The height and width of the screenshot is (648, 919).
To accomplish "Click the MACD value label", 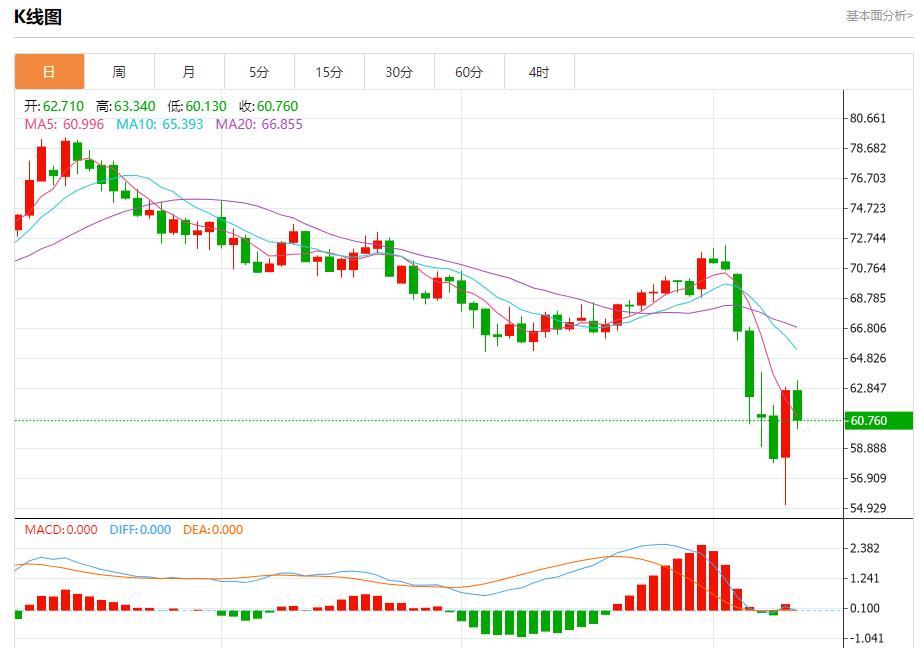I will click(61, 530).
